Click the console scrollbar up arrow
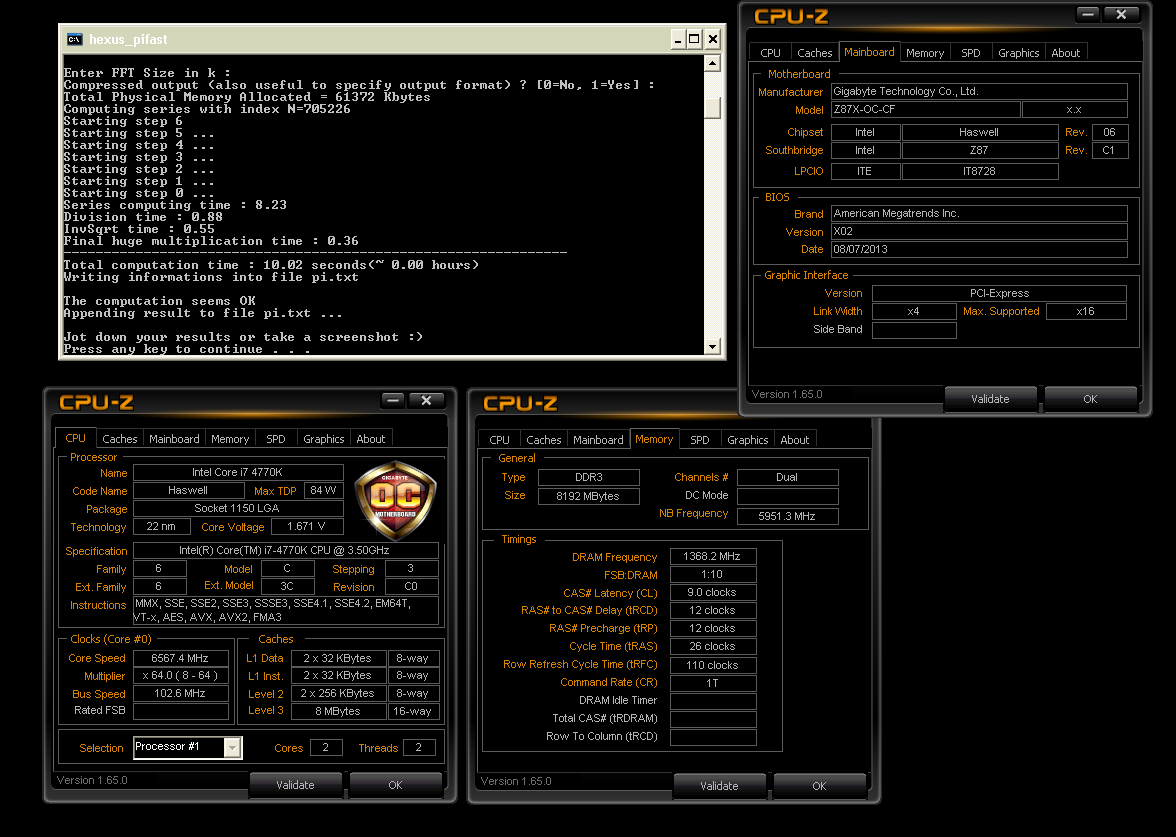 pyautogui.click(x=713, y=65)
